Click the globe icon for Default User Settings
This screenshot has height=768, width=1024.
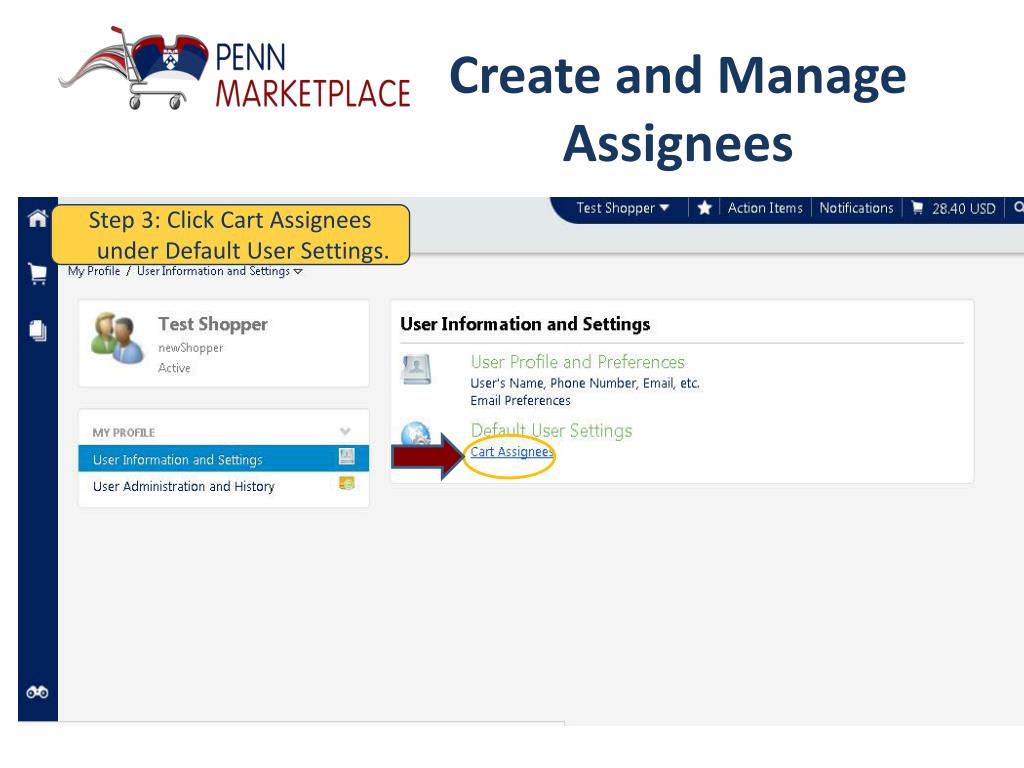[415, 434]
